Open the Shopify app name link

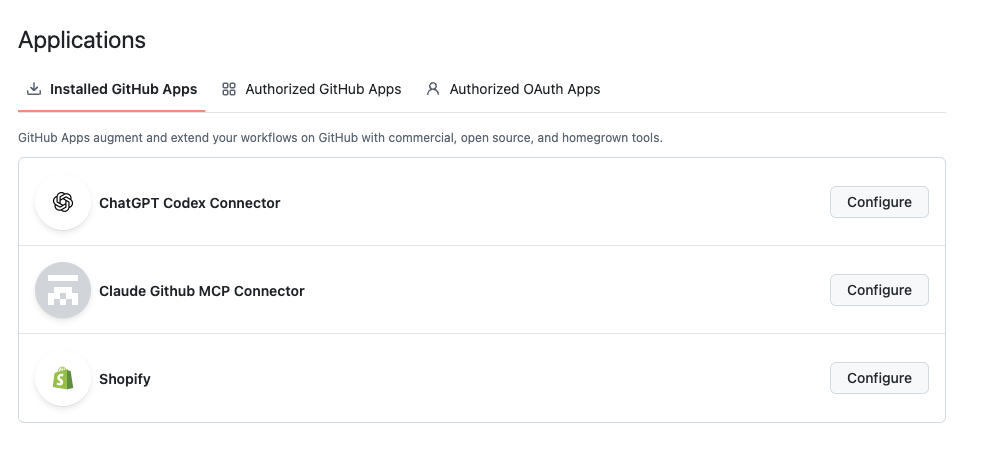click(125, 379)
